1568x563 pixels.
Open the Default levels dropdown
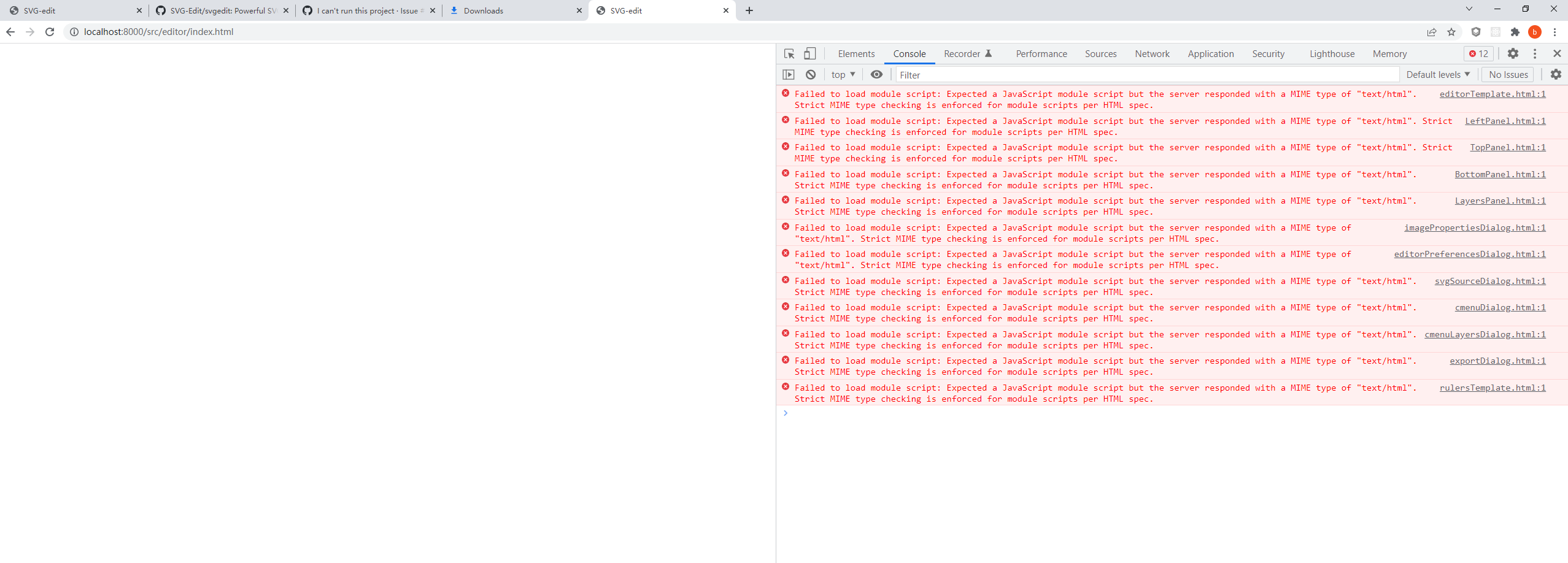pyautogui.click(x=1437, y=74)
